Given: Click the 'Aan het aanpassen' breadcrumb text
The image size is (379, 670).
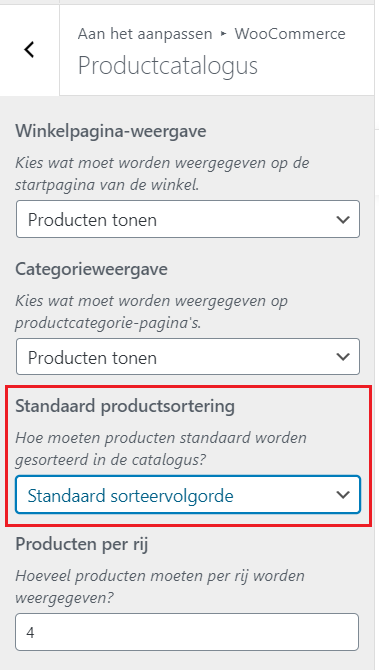Looking at the screenshot, I should (145, 34).
